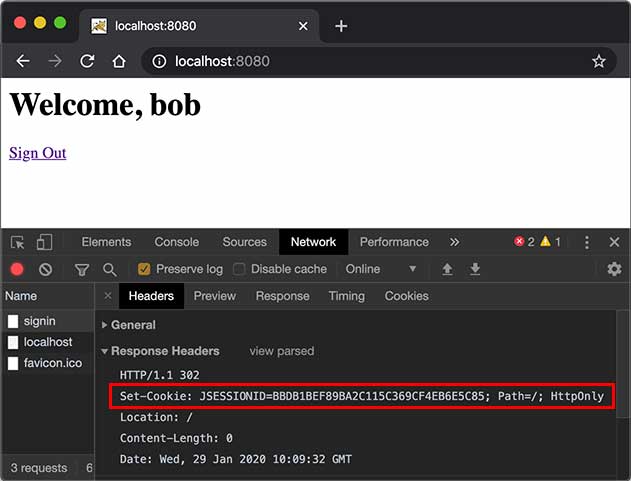This screenshot has width=631, height=481.
Task: Click the Sign Out link
Action: click(x=38, y=153)
